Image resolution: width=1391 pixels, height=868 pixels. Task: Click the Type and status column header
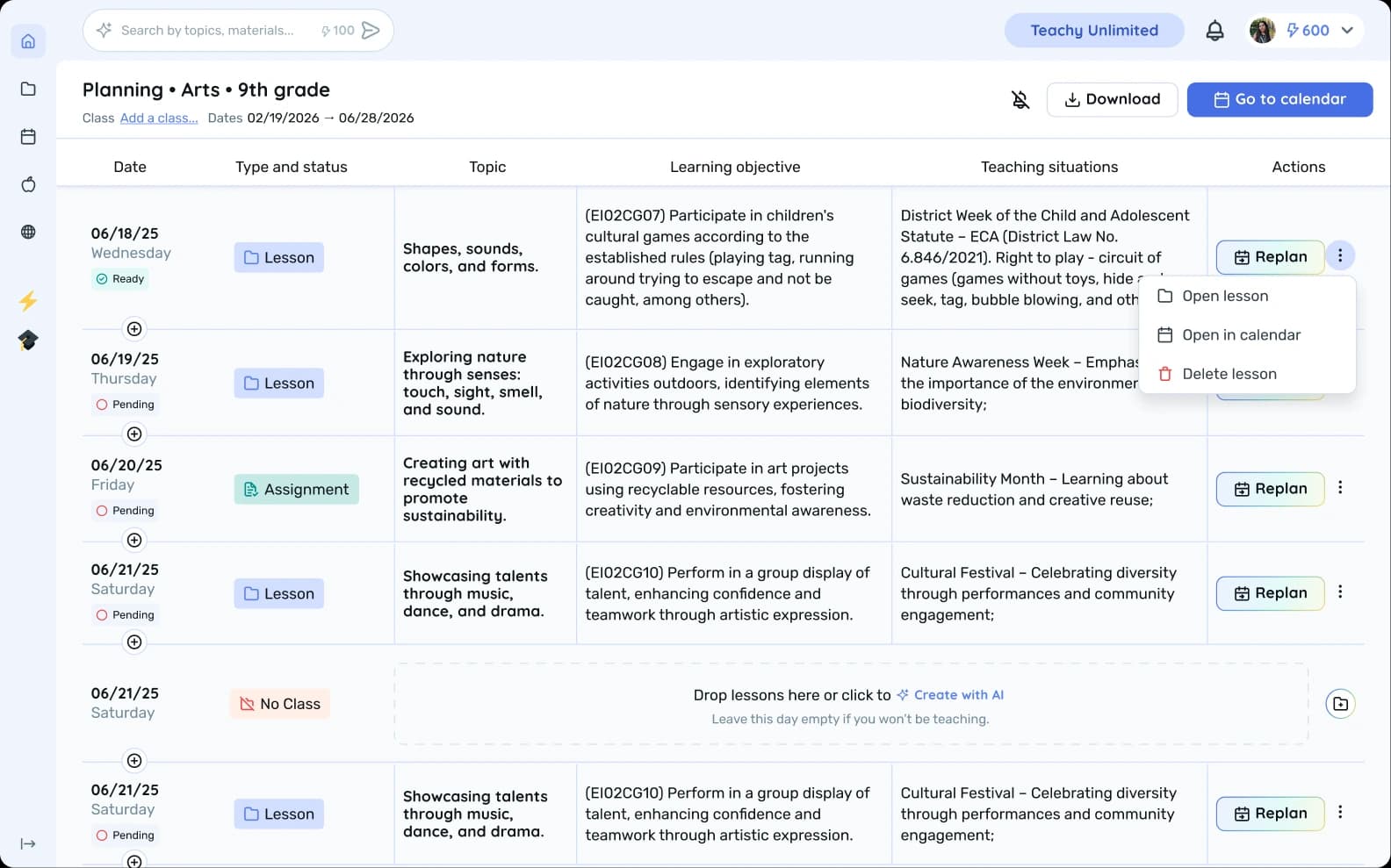[x=292, y=167]
